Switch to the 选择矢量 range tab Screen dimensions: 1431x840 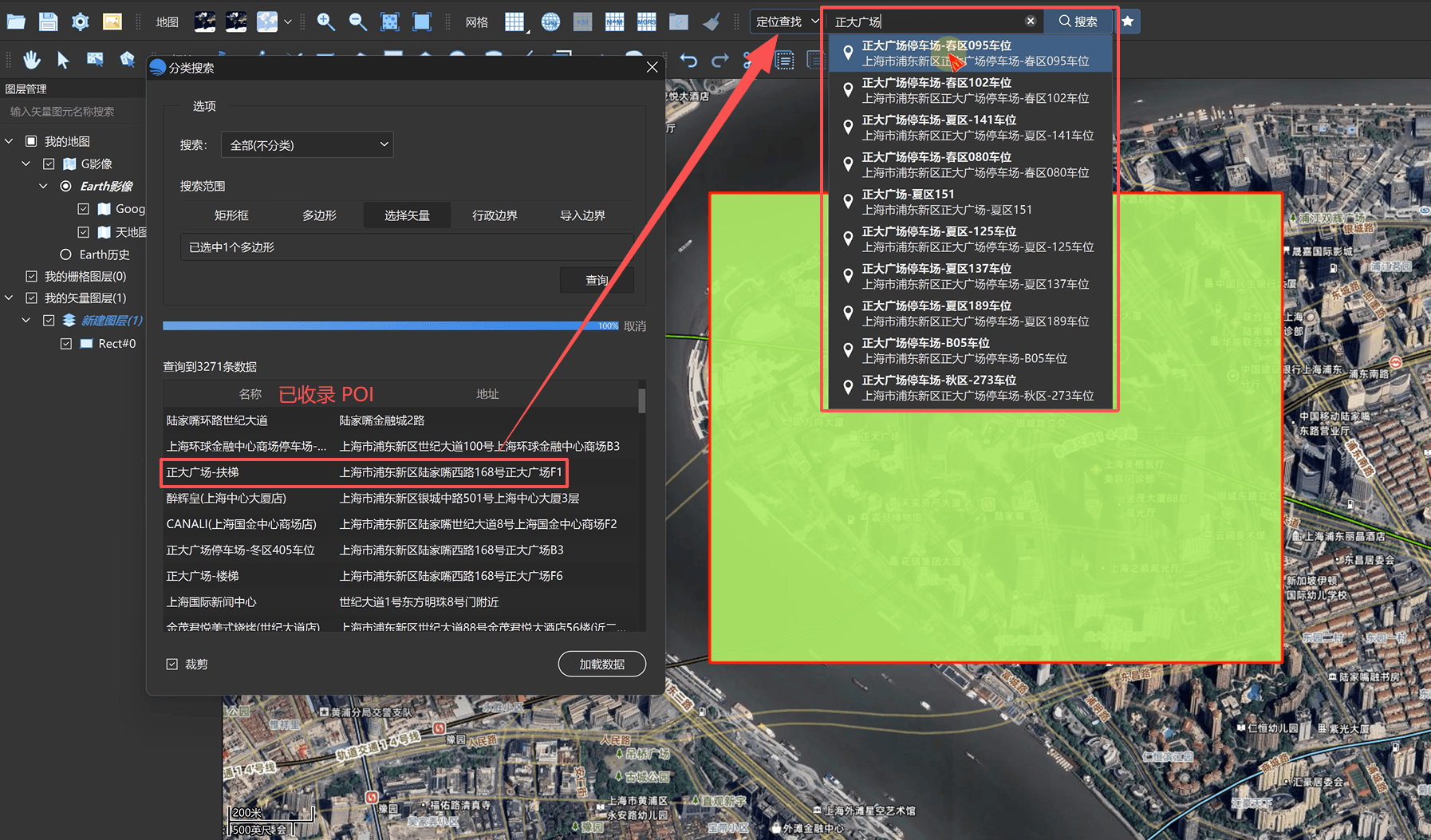407,215
